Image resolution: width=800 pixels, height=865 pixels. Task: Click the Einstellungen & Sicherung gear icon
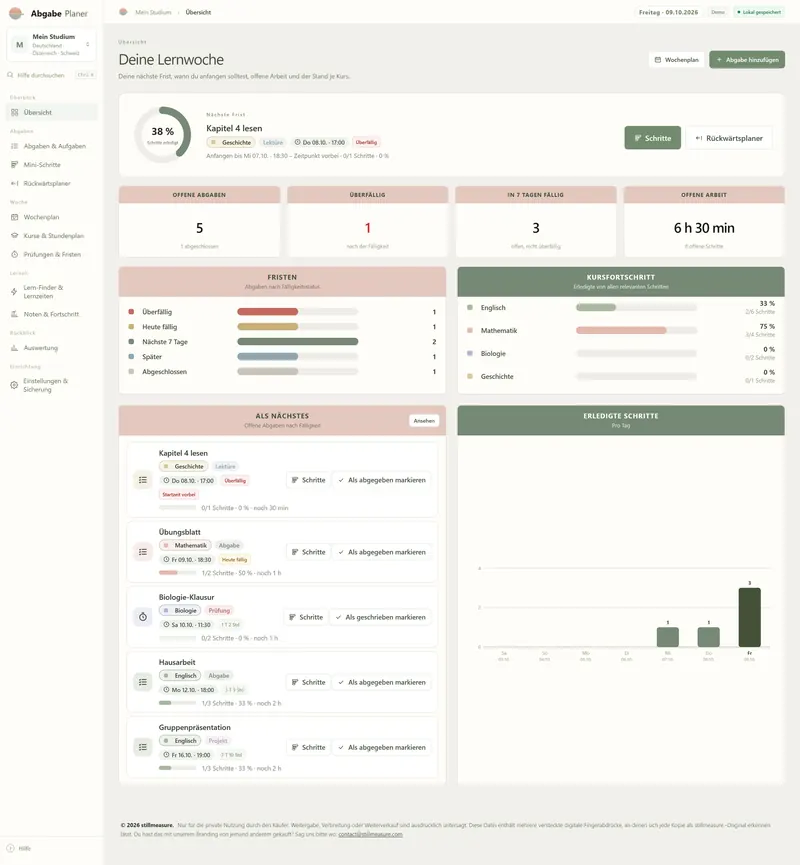[14, 385]
